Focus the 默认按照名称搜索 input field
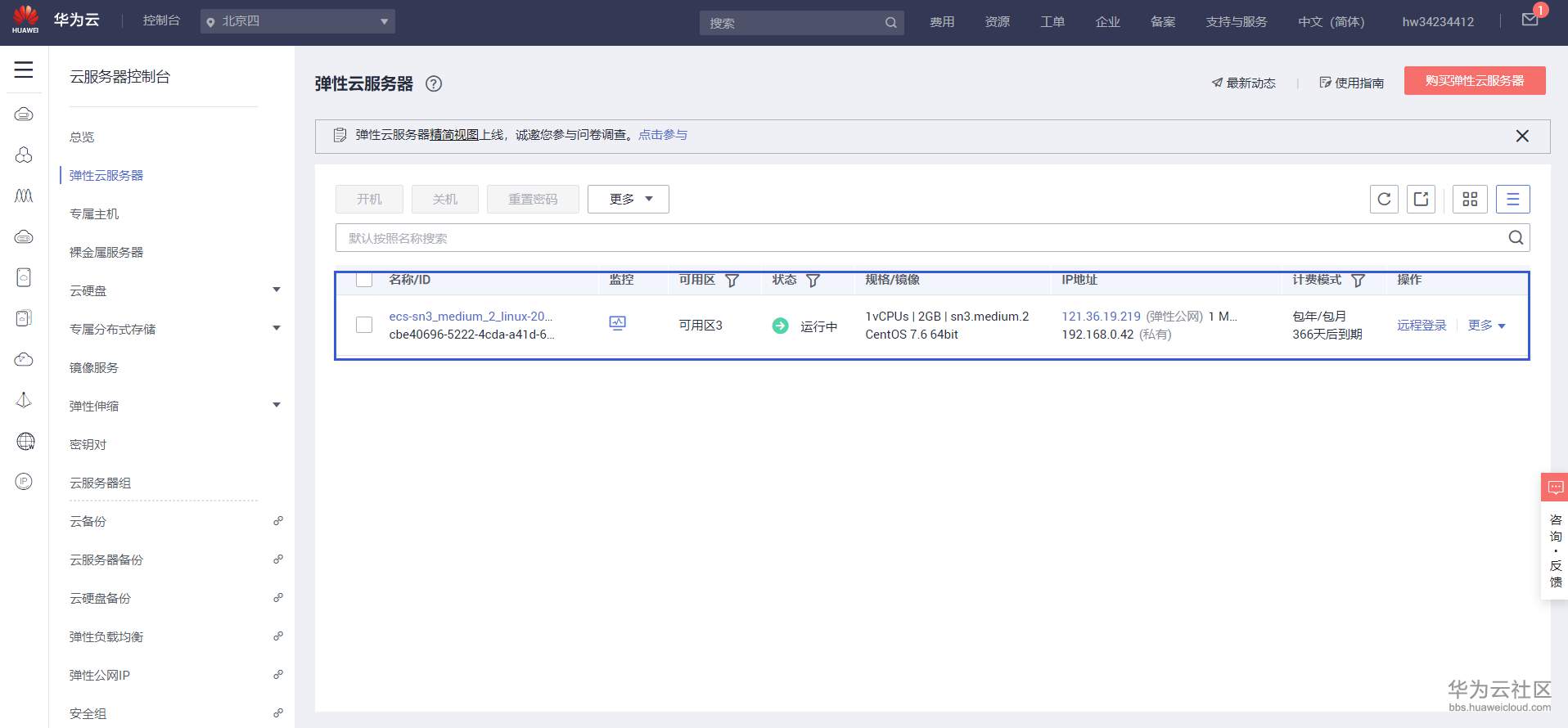The image size is (1568, 728). tap(932, 238)
